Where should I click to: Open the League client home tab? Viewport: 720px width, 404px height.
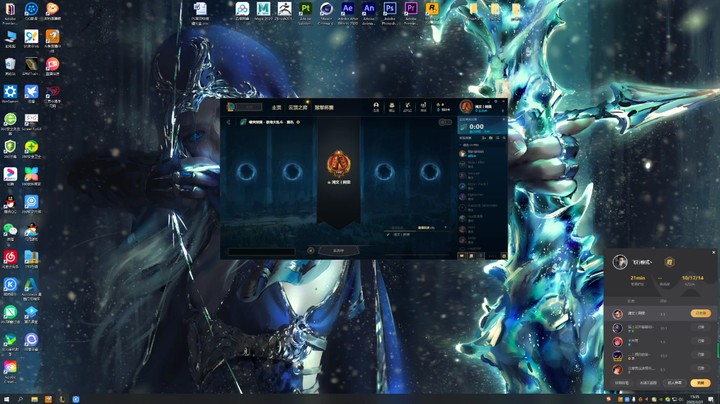click(276, 107)
